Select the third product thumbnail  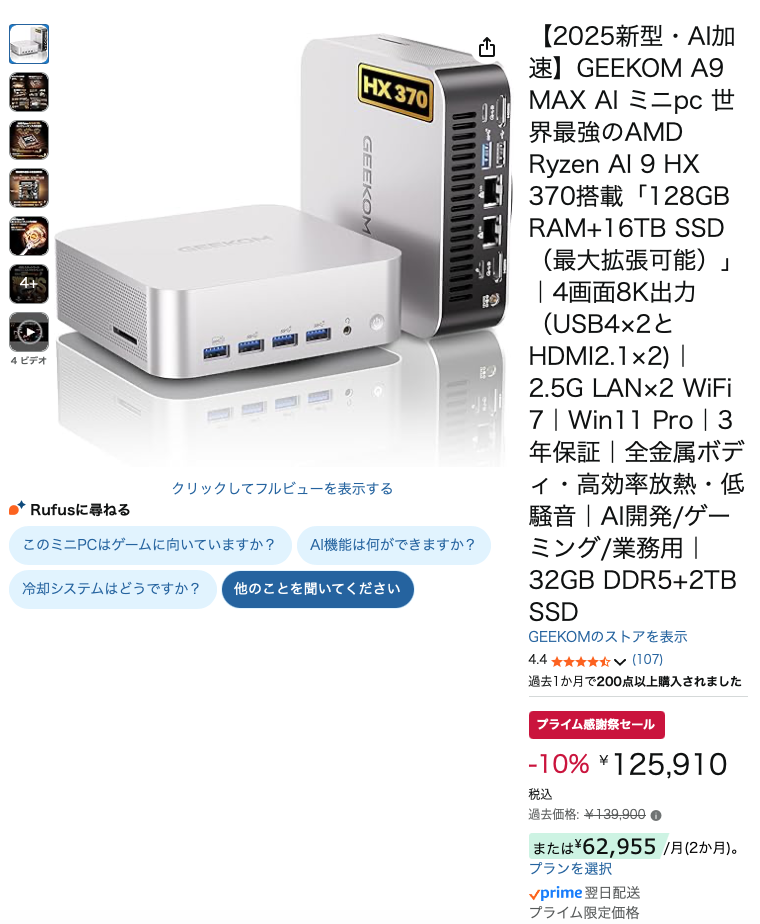(29, 140)
